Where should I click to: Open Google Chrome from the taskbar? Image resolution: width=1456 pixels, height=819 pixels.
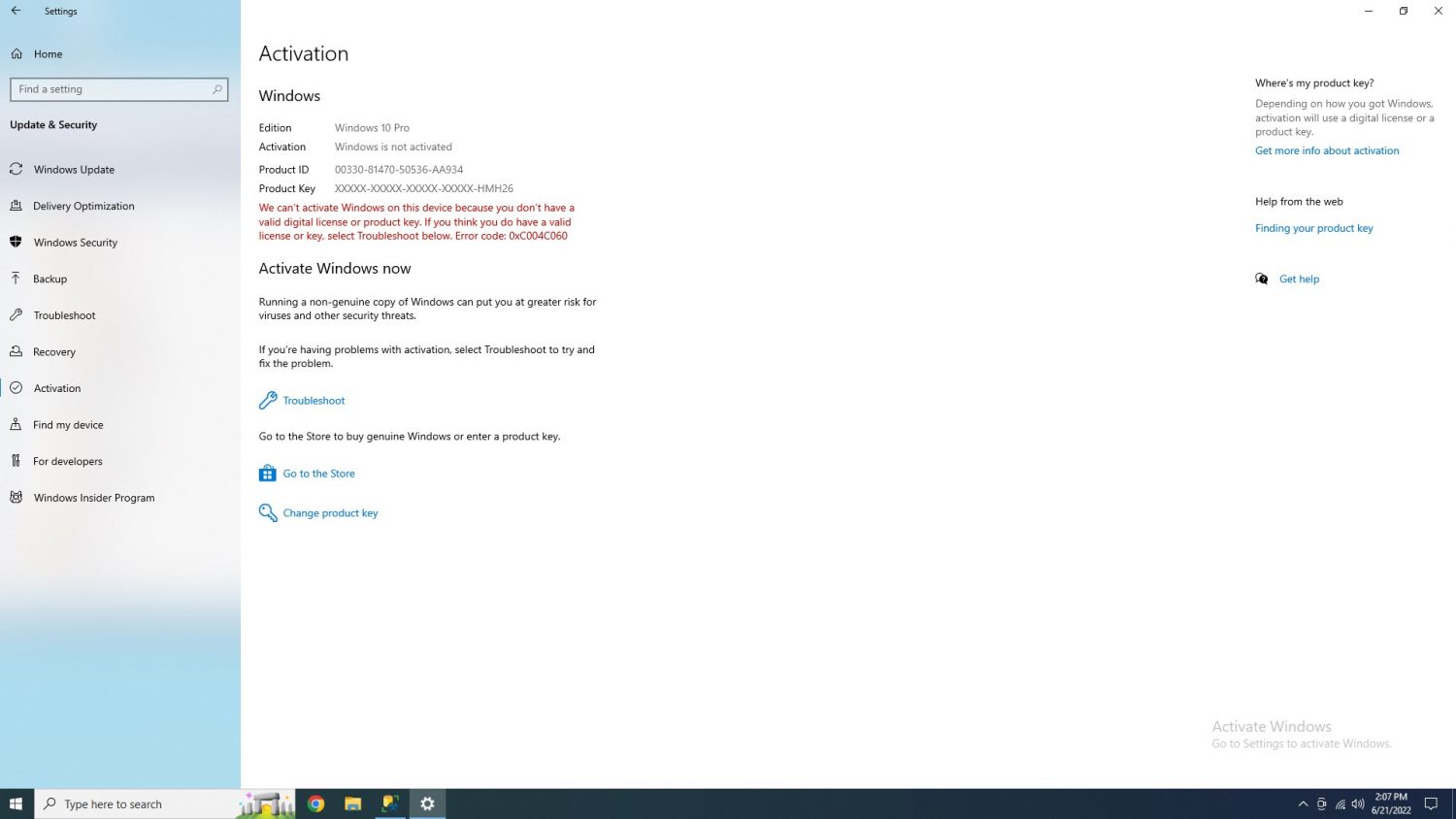(315, 803)
